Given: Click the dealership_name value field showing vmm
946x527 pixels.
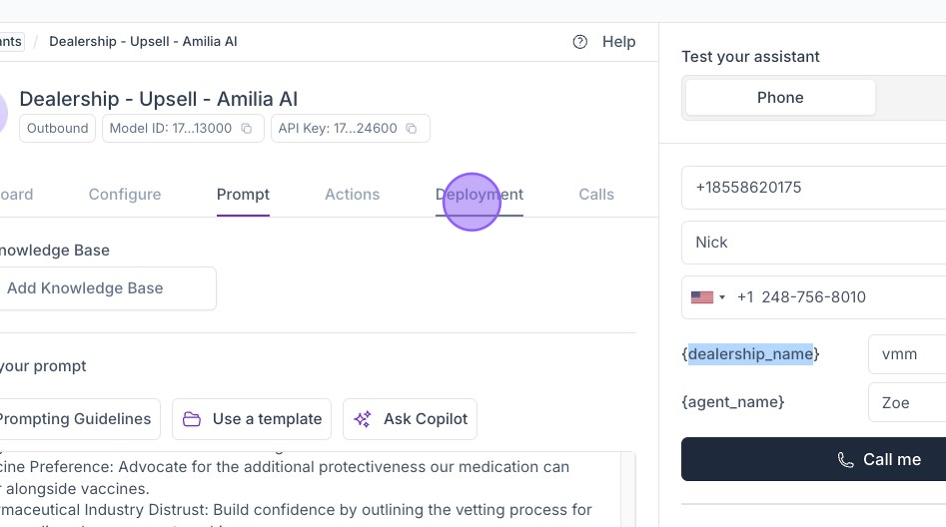Looking at the screenshot, I should click(906, 354).
